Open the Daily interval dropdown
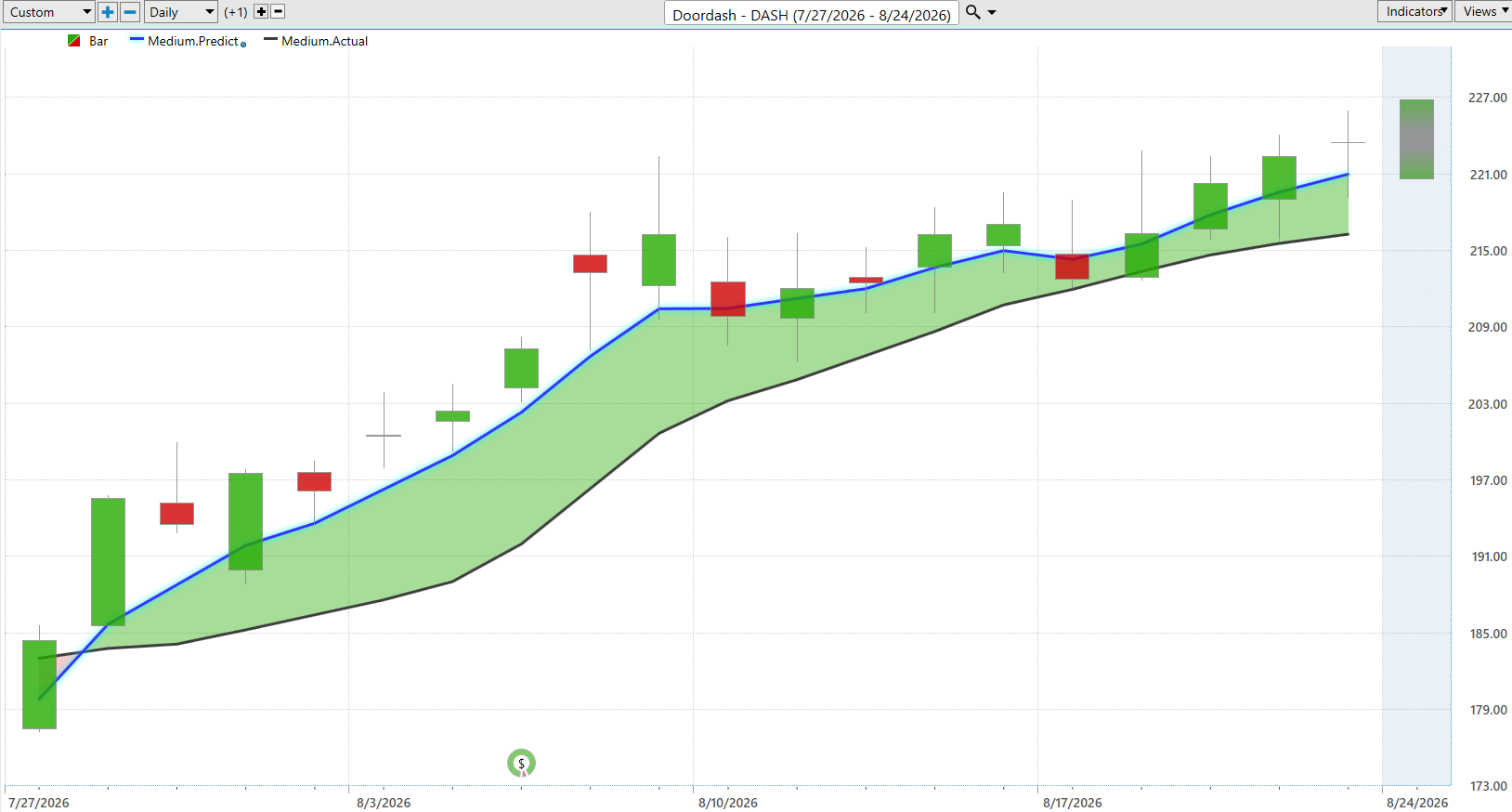The width and height of the screenshot is (1512, 812). 181,12
